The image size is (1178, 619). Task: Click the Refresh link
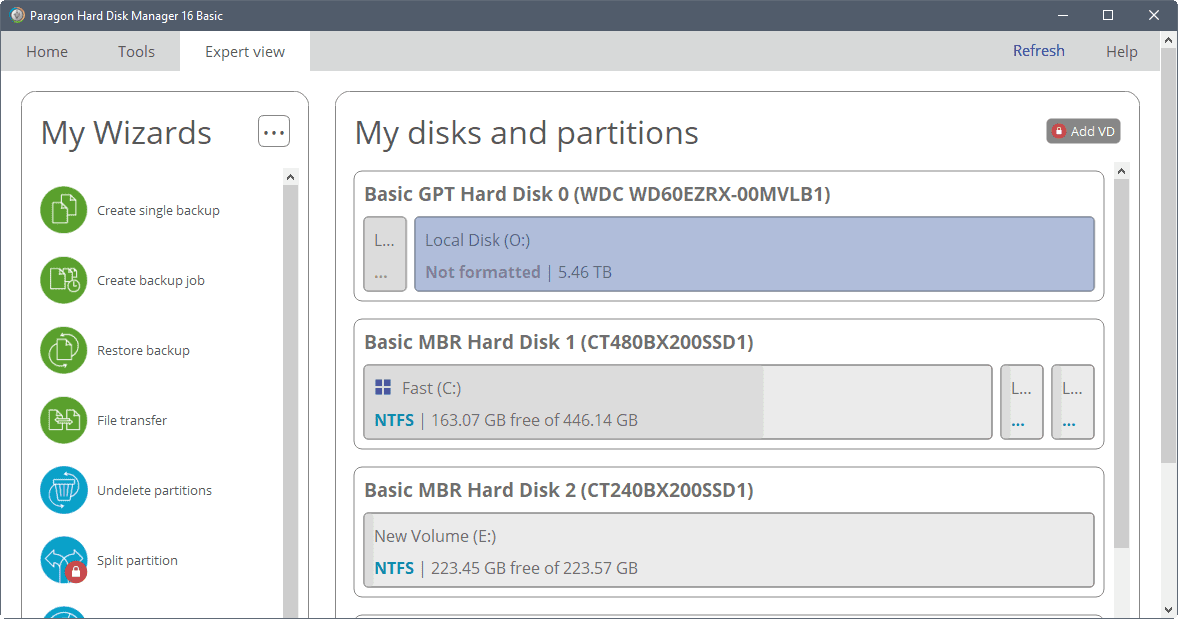pyautogui.click(x=1039, y=50)
